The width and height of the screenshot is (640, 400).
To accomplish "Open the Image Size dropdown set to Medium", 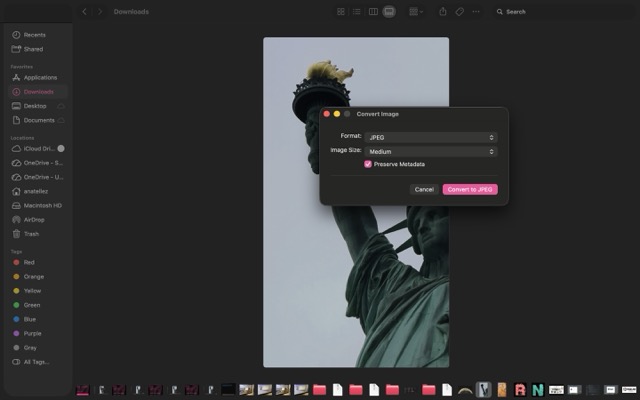I will point(431,151).
